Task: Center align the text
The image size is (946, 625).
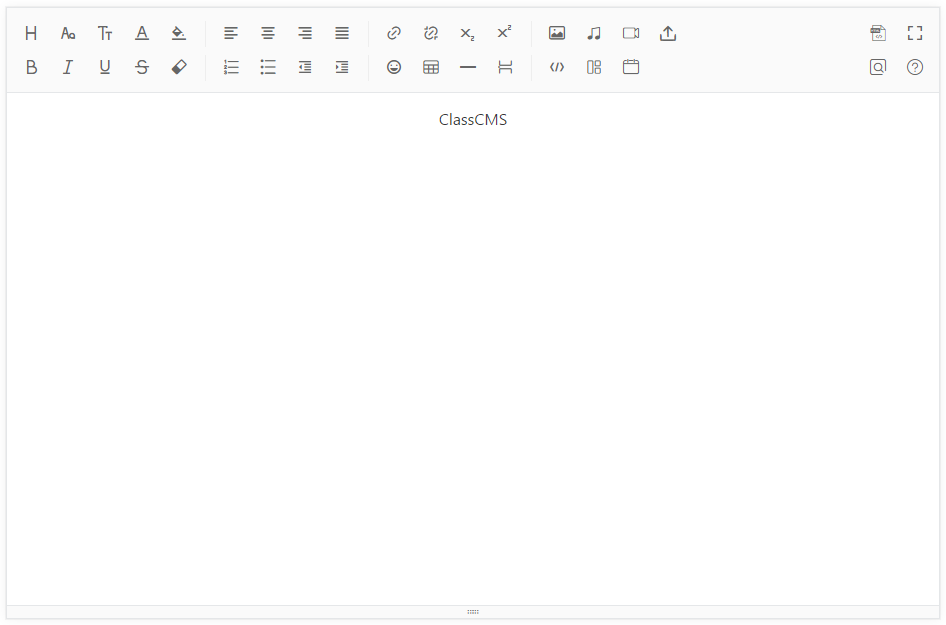Action: coord(268,33)
